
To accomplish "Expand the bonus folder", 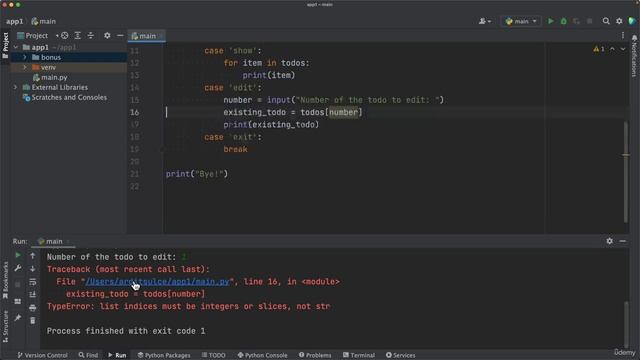I will [x=25, y=57].
